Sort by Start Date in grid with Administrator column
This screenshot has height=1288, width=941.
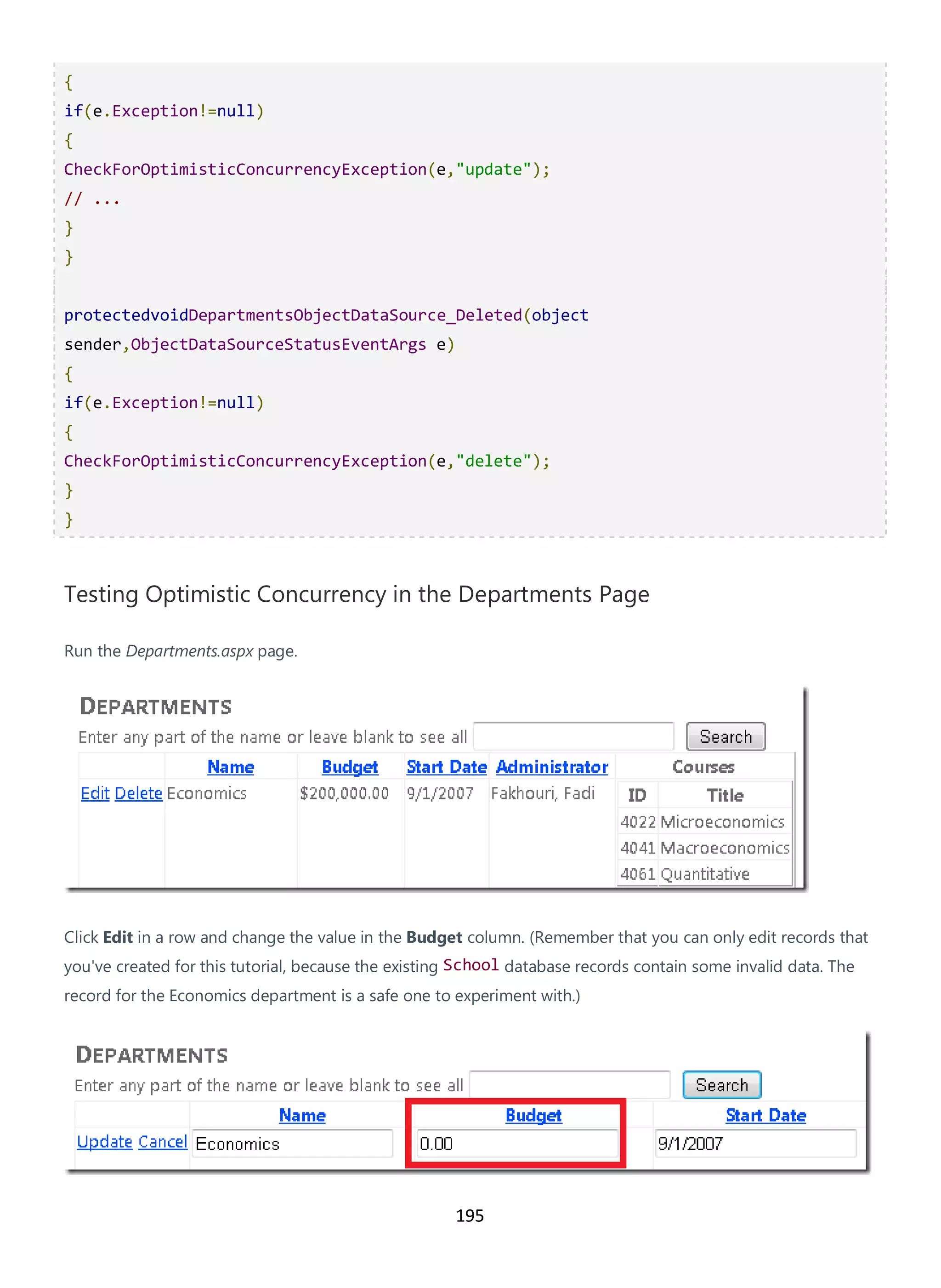(x=447, y=767)
